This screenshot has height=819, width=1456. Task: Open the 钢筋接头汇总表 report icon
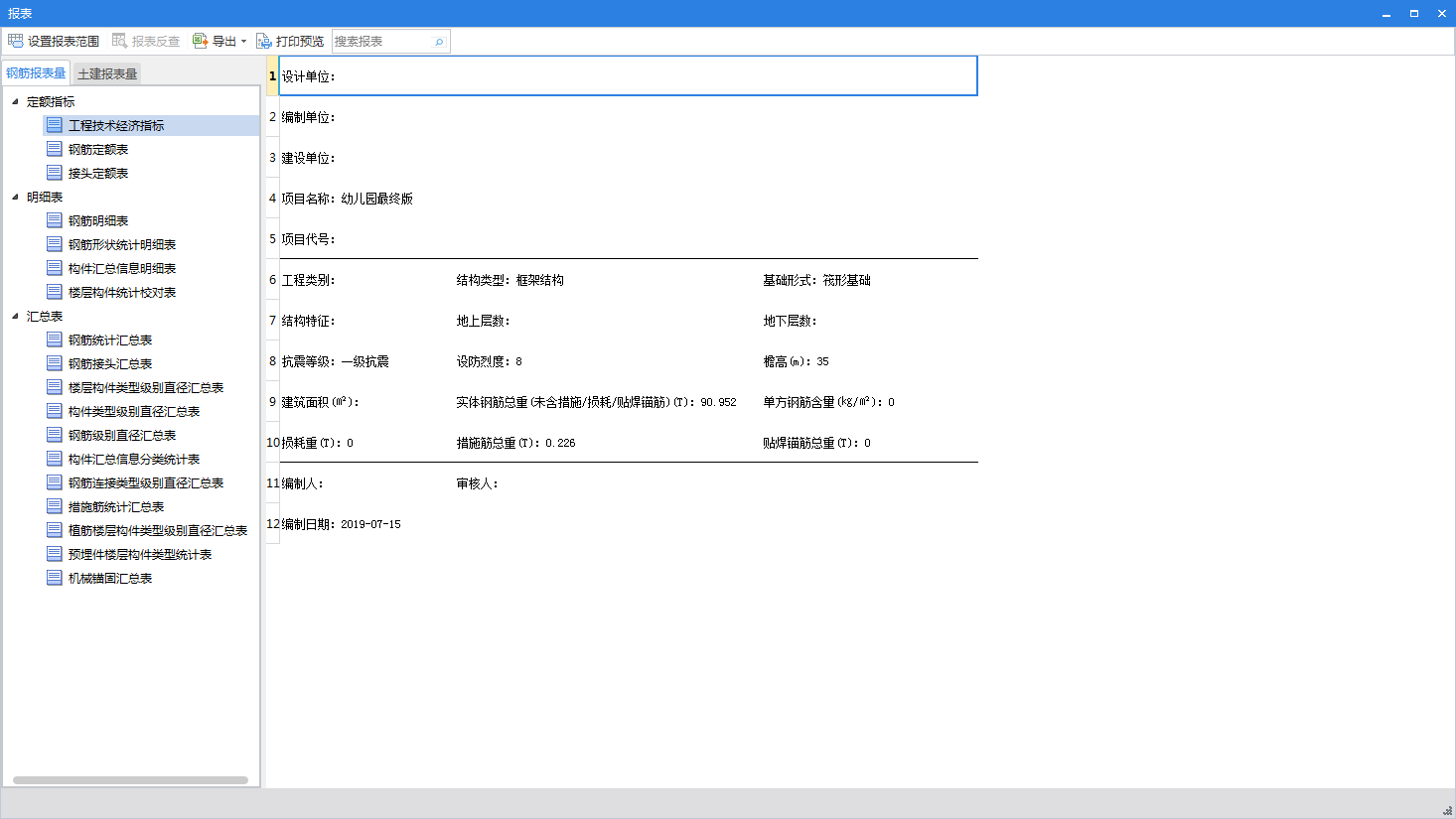(55, 363)
